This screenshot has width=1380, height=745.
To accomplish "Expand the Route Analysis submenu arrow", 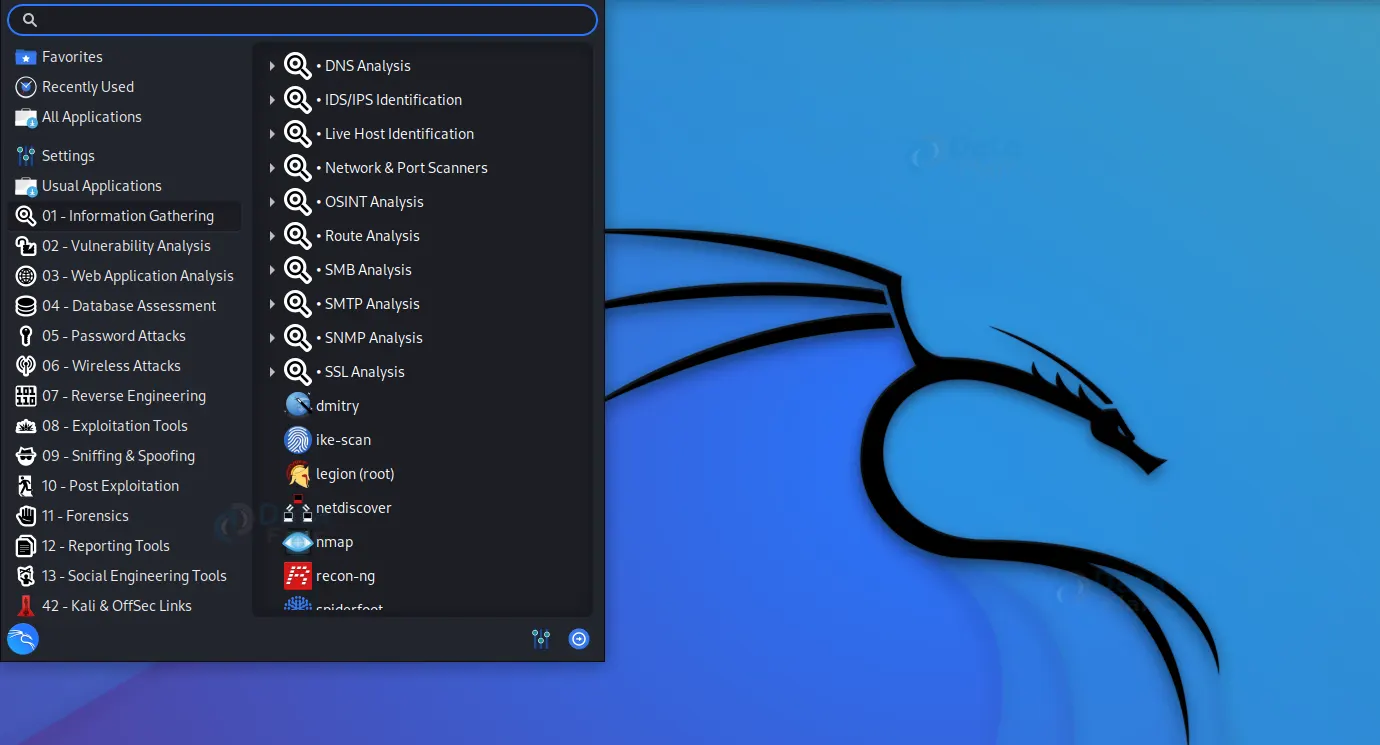I will [x=272, y=236].
